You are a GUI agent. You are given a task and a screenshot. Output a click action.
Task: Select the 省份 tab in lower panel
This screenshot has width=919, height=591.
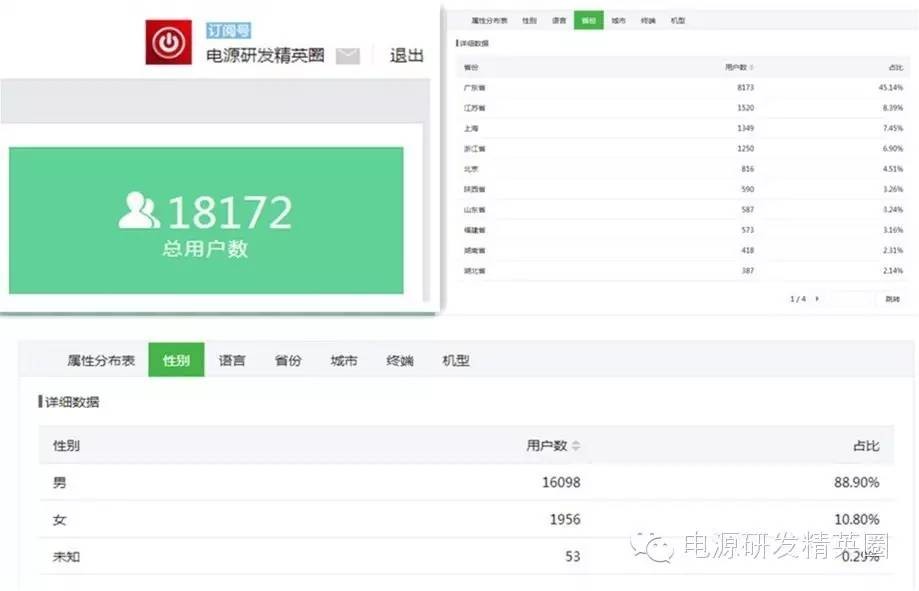(287, 361)
